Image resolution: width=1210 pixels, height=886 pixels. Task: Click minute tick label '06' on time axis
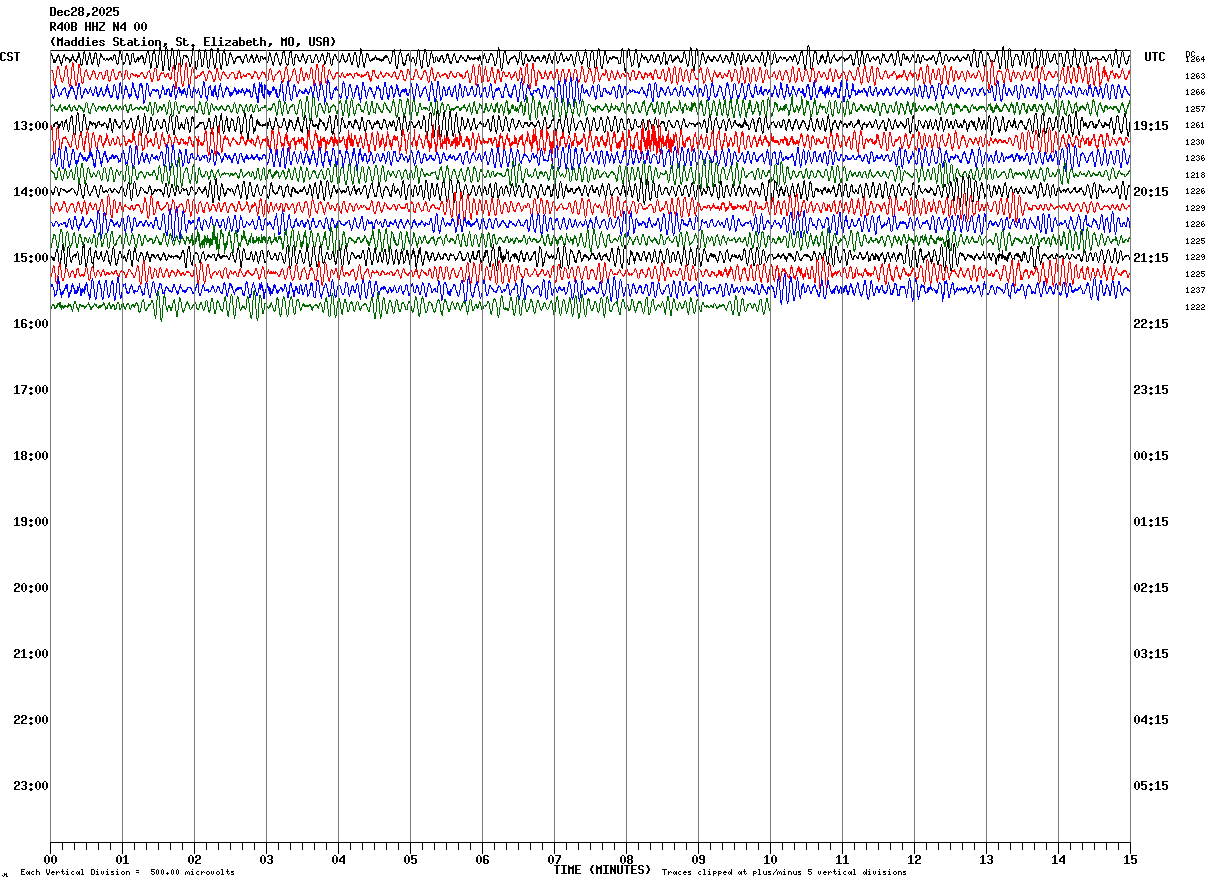pos(482,859)
